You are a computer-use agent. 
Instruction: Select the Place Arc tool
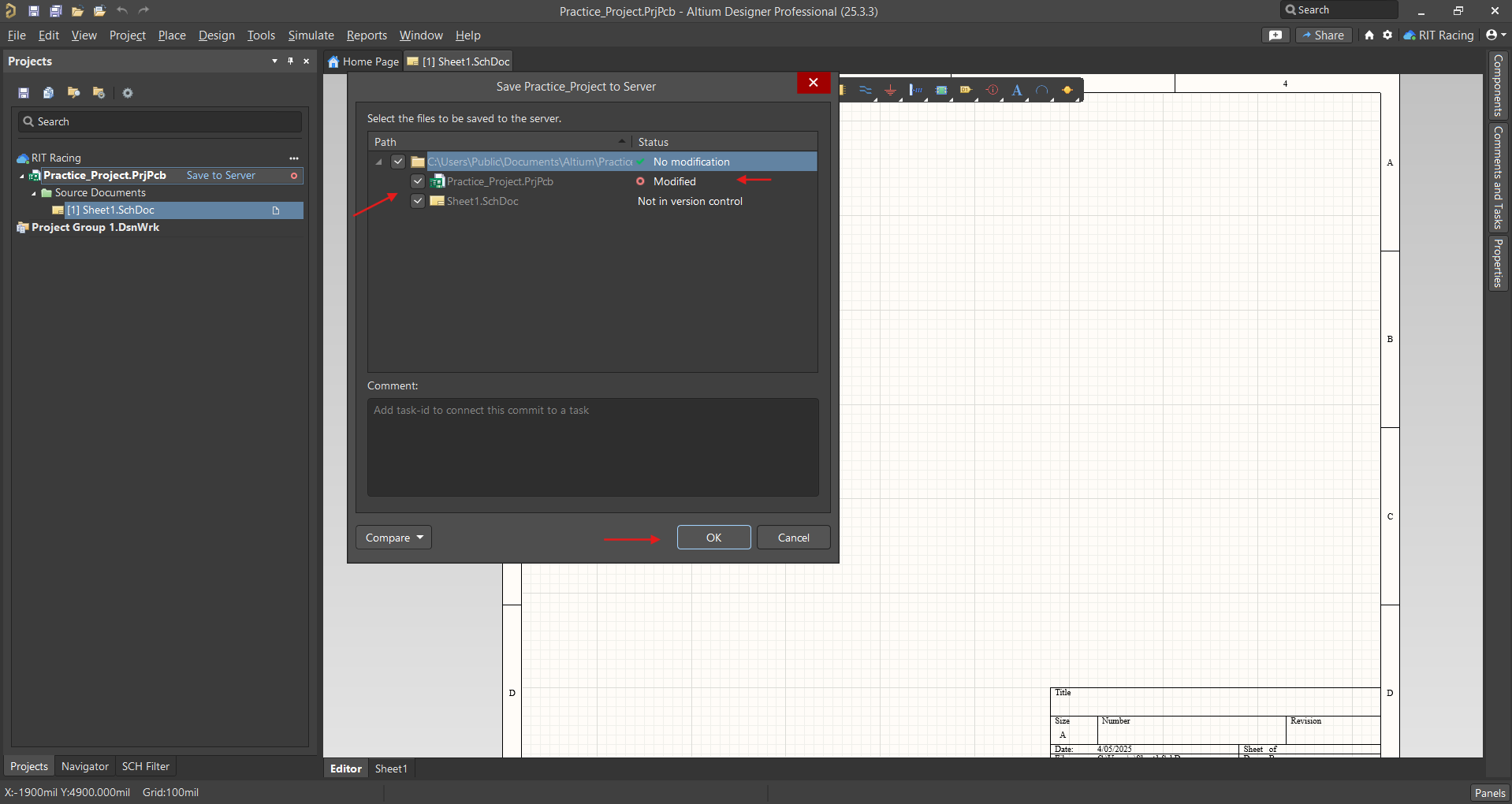coord(1042,90)
